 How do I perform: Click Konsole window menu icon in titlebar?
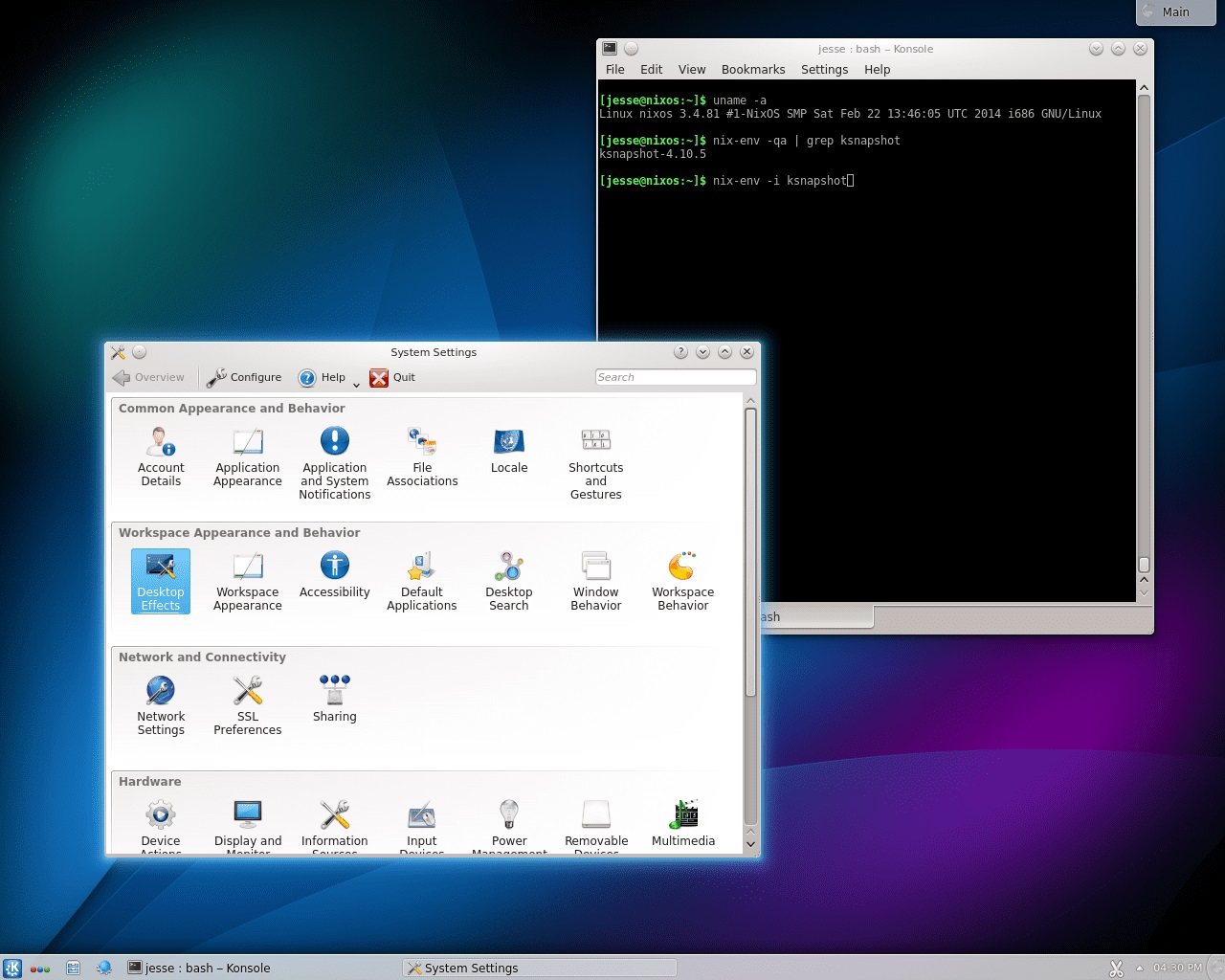610,49
